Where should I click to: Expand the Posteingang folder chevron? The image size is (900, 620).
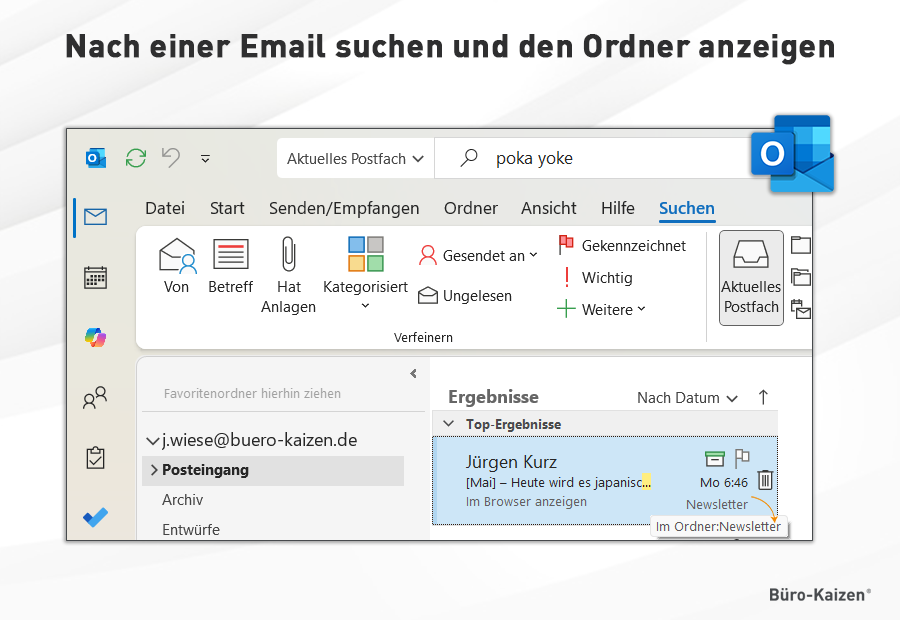(154, 470)
